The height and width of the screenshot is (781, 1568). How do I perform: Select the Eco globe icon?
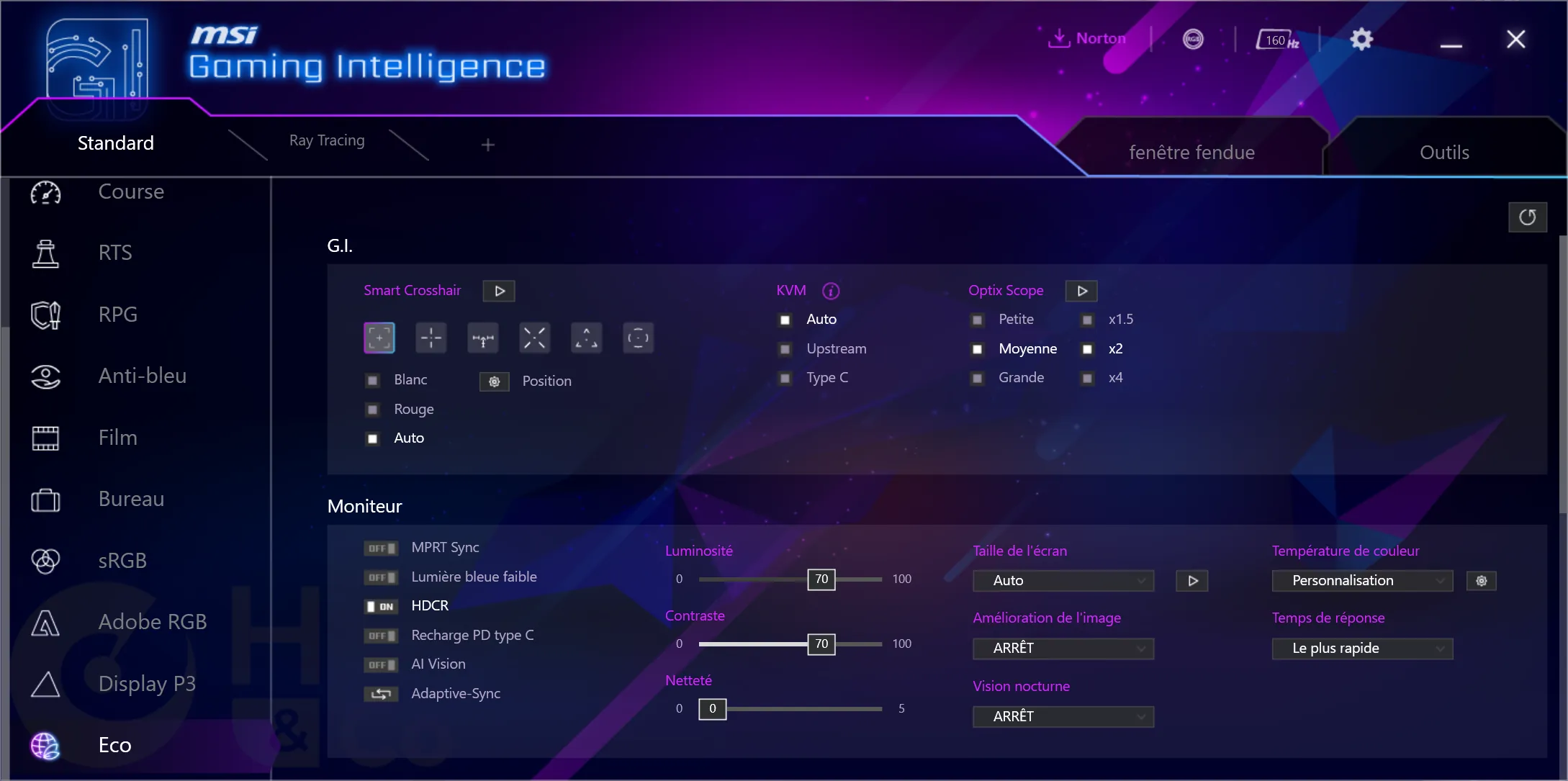[x=45, y=746]
